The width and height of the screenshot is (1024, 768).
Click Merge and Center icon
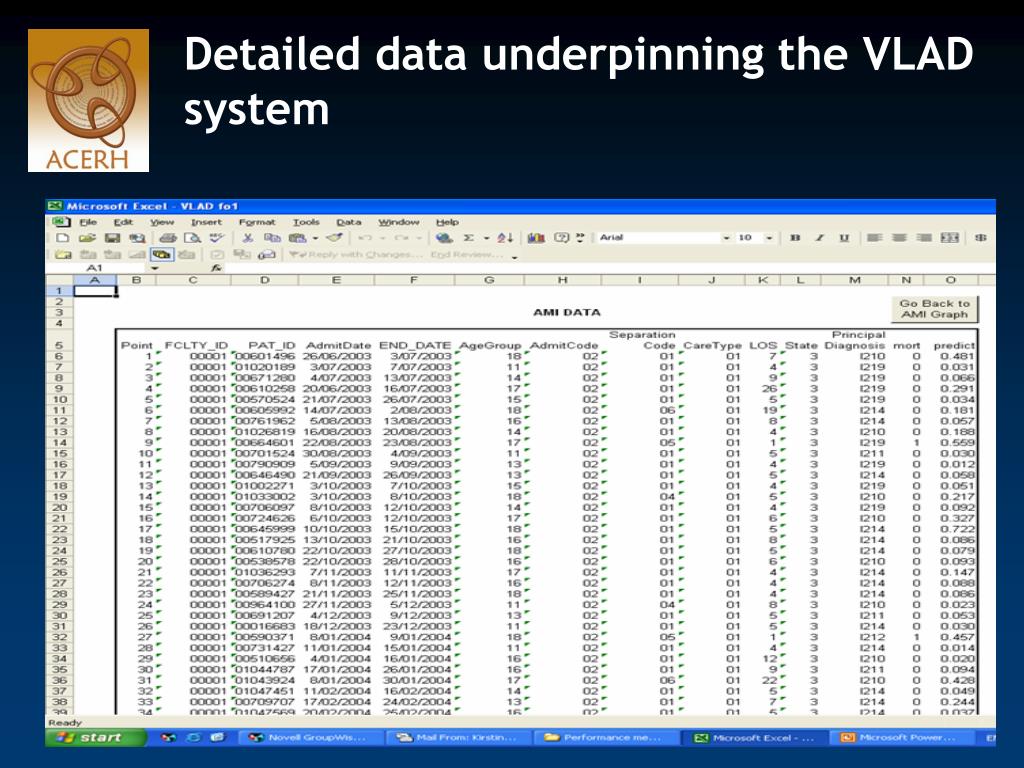[950, 238]
